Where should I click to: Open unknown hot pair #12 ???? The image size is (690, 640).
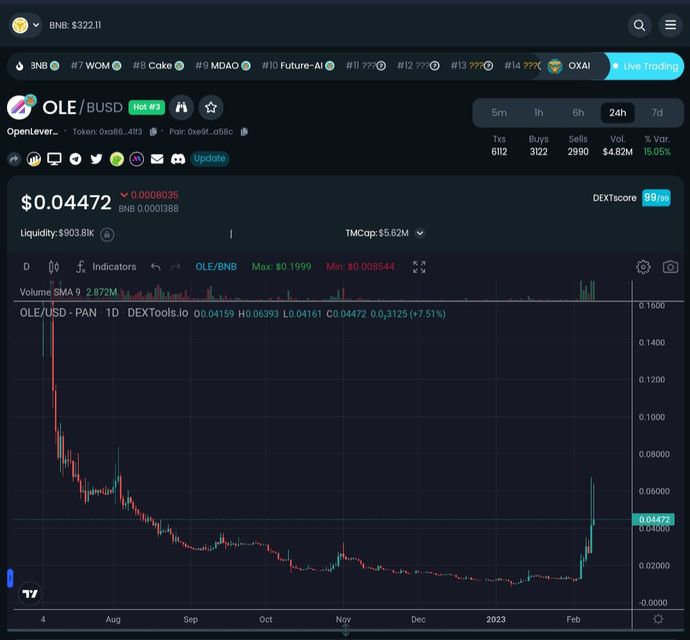pyautogui.click(x=418, y=66)
